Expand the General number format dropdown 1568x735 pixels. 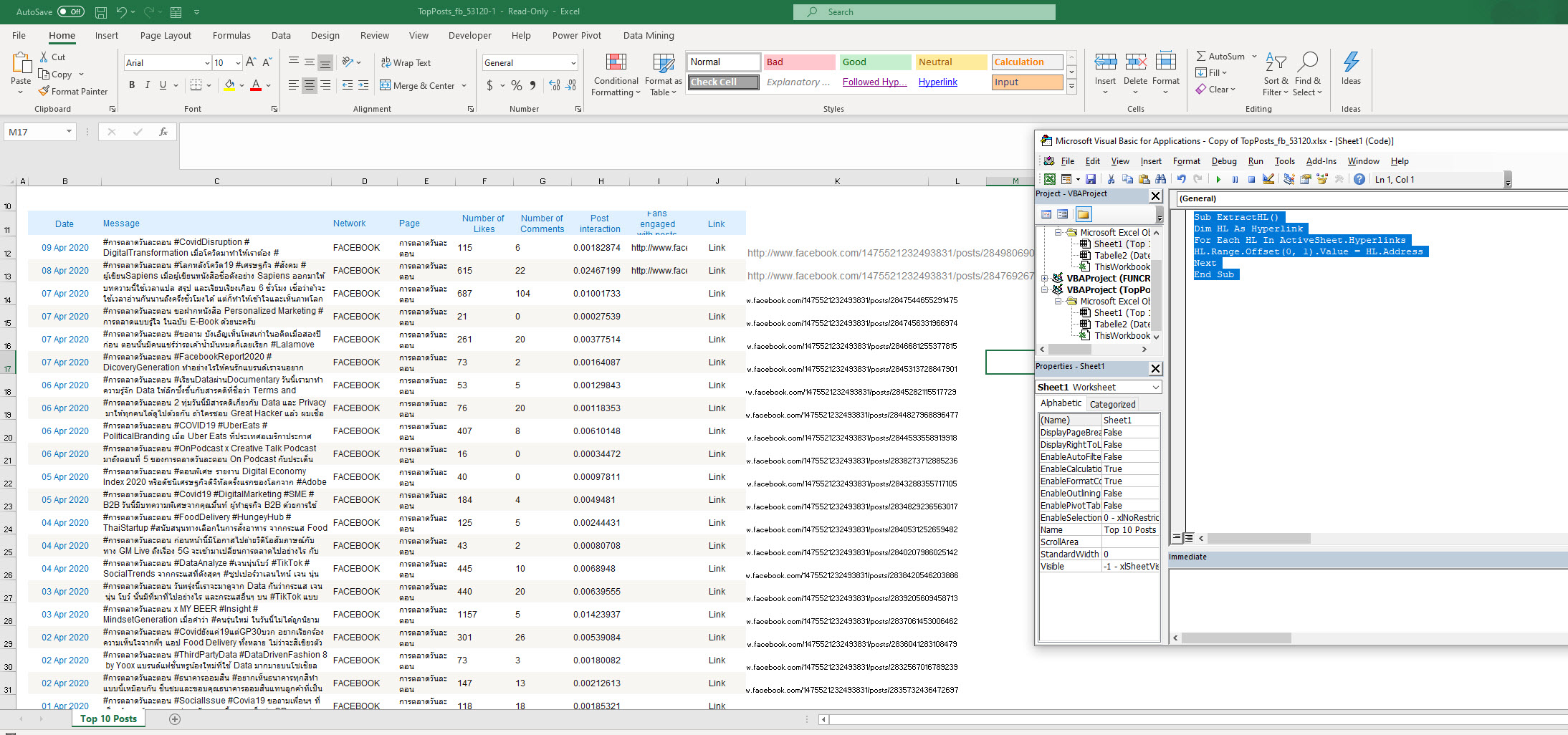pyautogui.click(x=573, y=63)
